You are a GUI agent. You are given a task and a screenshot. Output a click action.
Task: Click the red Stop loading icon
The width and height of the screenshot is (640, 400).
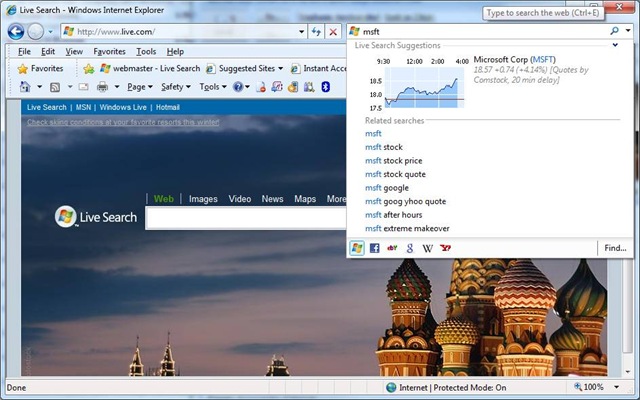tap(333, 31)
